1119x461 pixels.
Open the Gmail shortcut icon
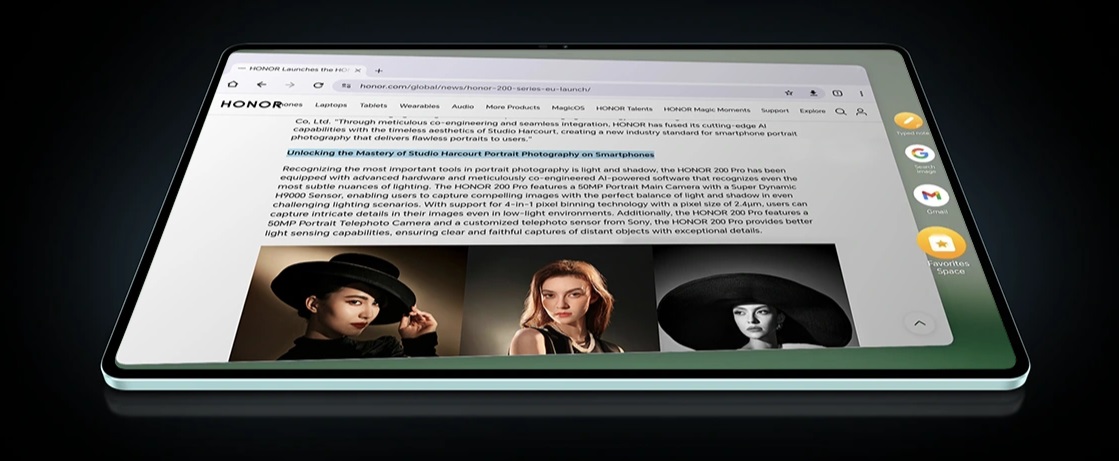(931, 195)
